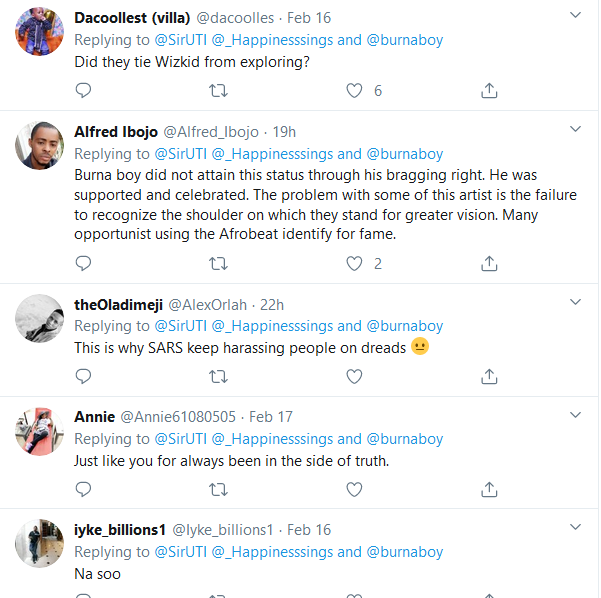
Task: Reply to Annie's tweet
Action: [x=84, y=490]
